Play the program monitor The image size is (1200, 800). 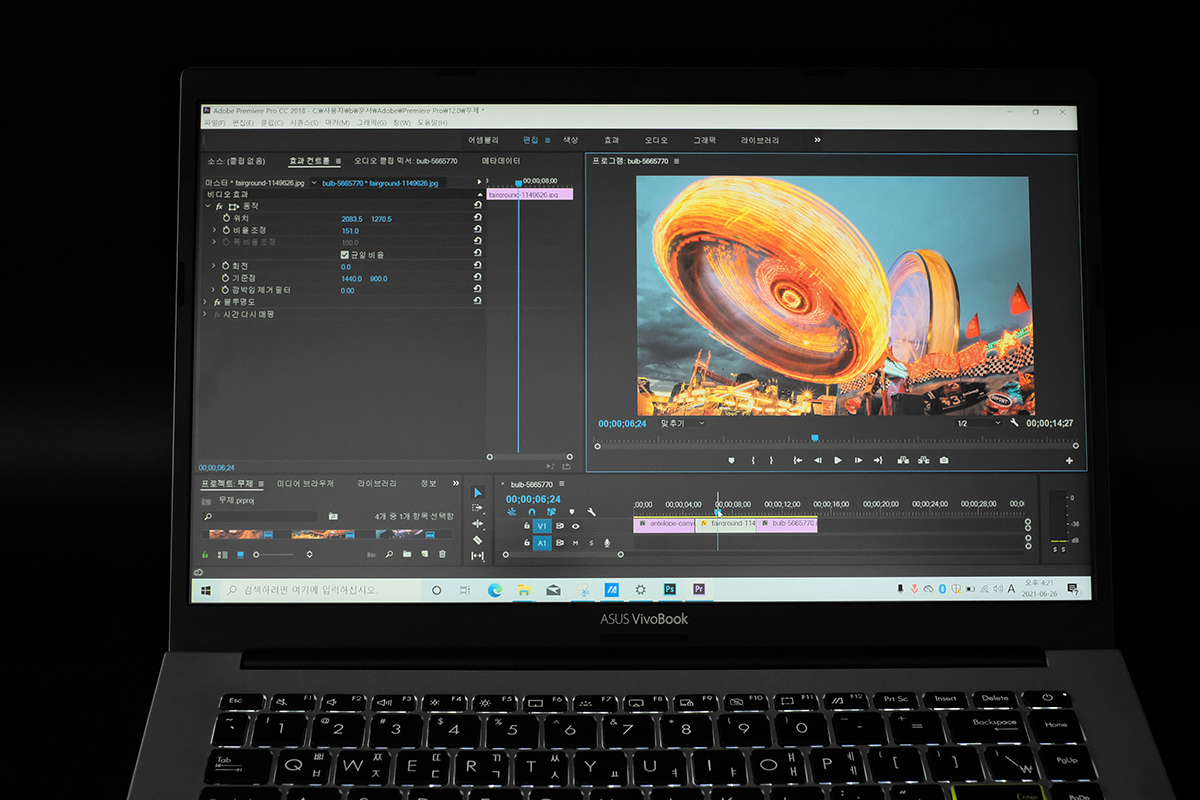pyautogui.click(x=838, y=460)
